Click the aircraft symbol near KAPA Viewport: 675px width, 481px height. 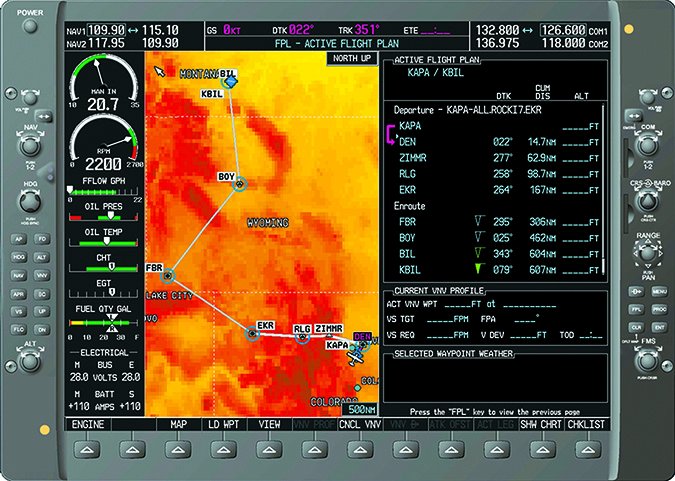coord(356,356)
